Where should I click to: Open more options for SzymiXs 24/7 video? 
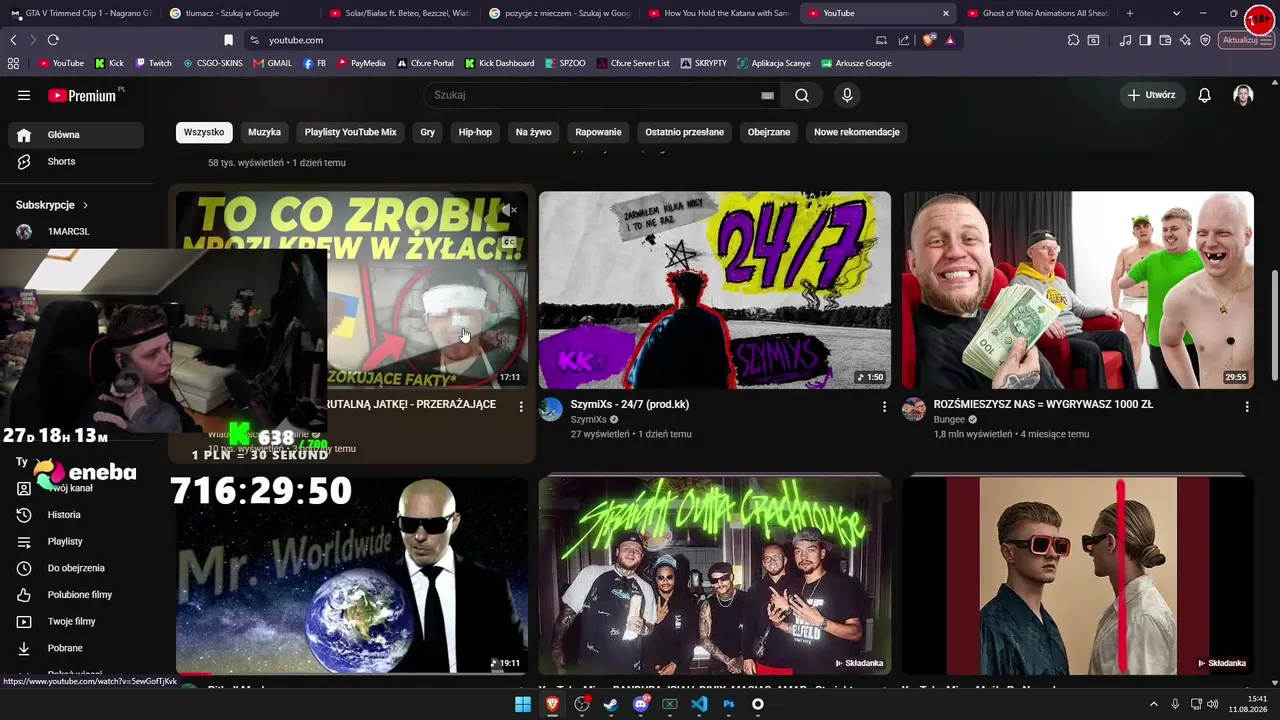tap(884, 407)
